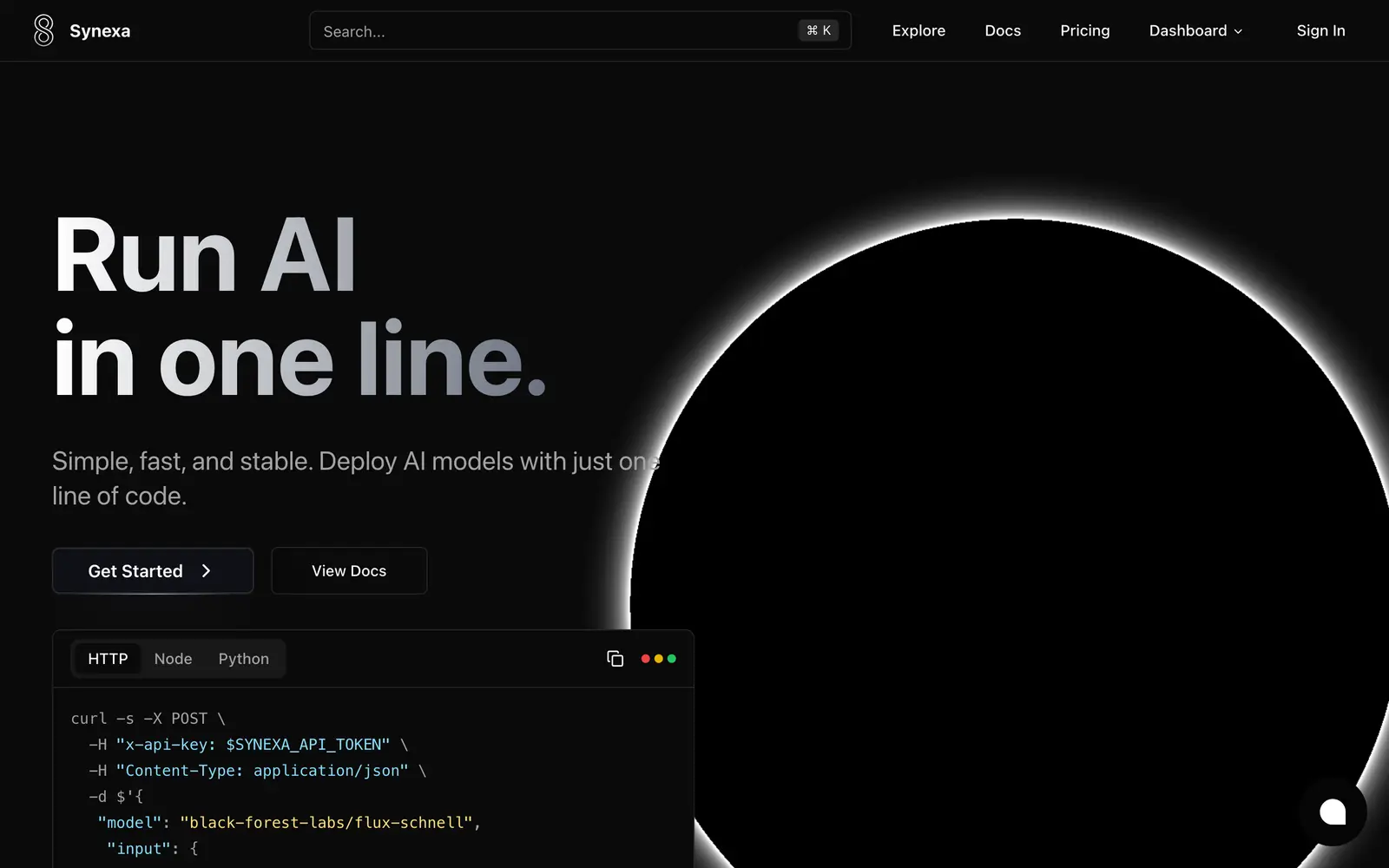The height and width of the screenshot is (868, 1389).
Task: Switch to the Python code tab
Action: [x=244, y=659]
